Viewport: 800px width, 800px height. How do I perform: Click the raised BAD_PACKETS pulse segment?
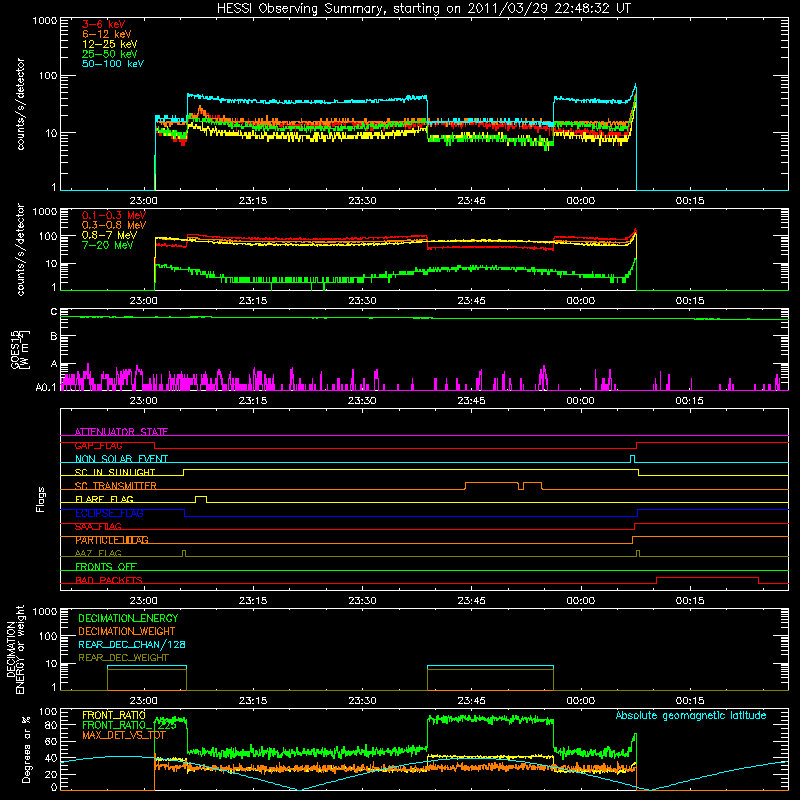point(707,580)
